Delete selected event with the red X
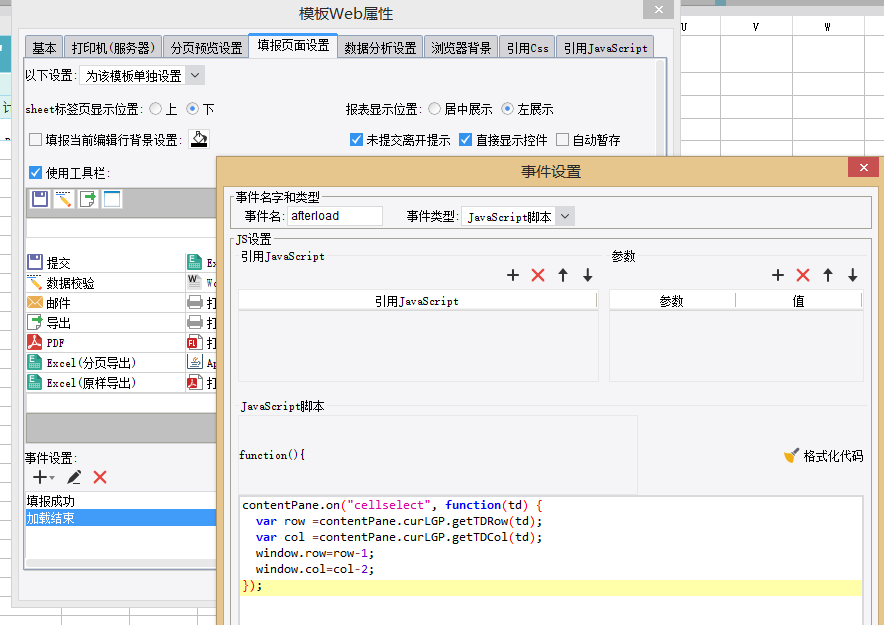Screen dimensions: 884x625 click(100, 477)
